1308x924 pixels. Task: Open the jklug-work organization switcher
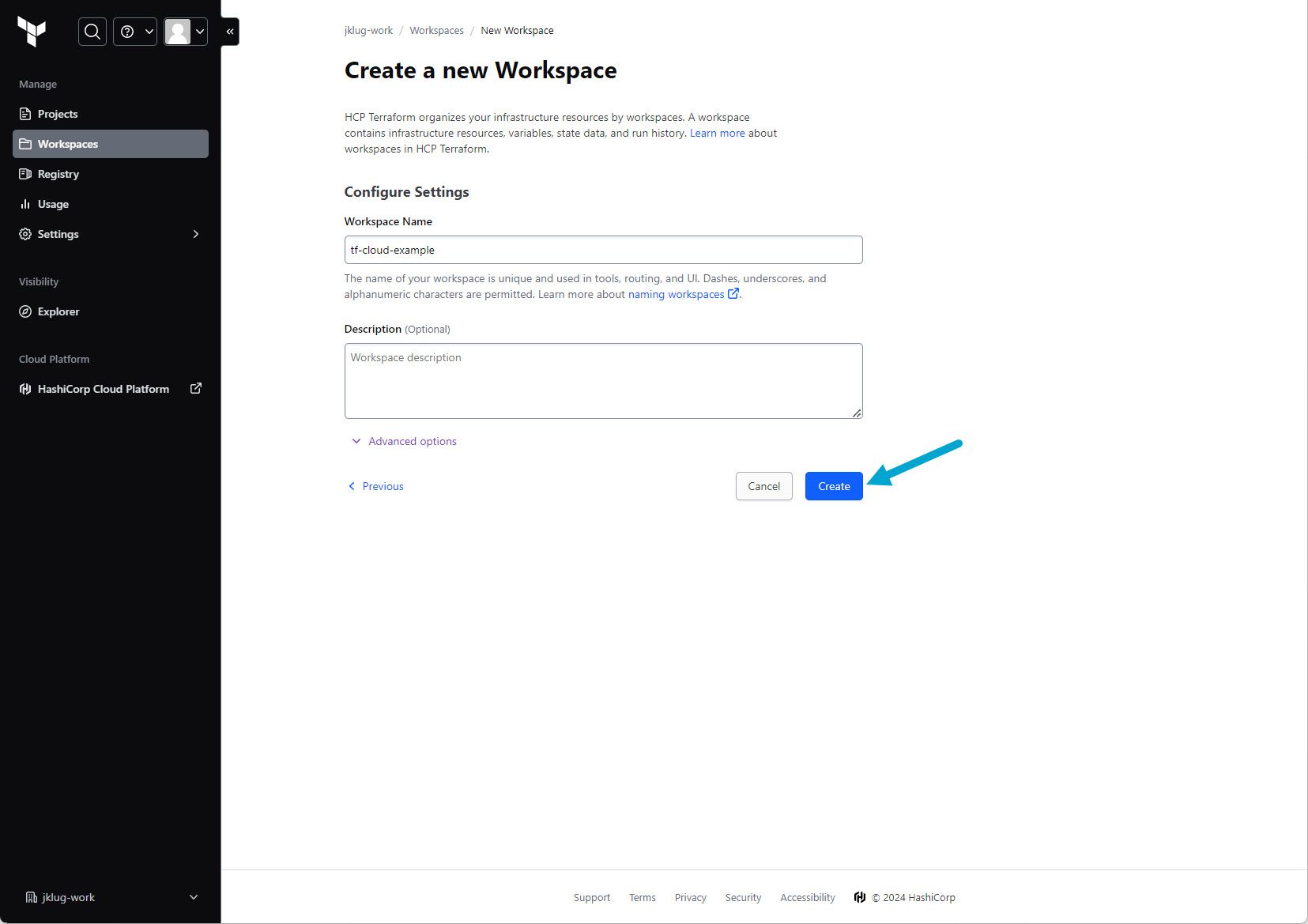coord(111,897)
